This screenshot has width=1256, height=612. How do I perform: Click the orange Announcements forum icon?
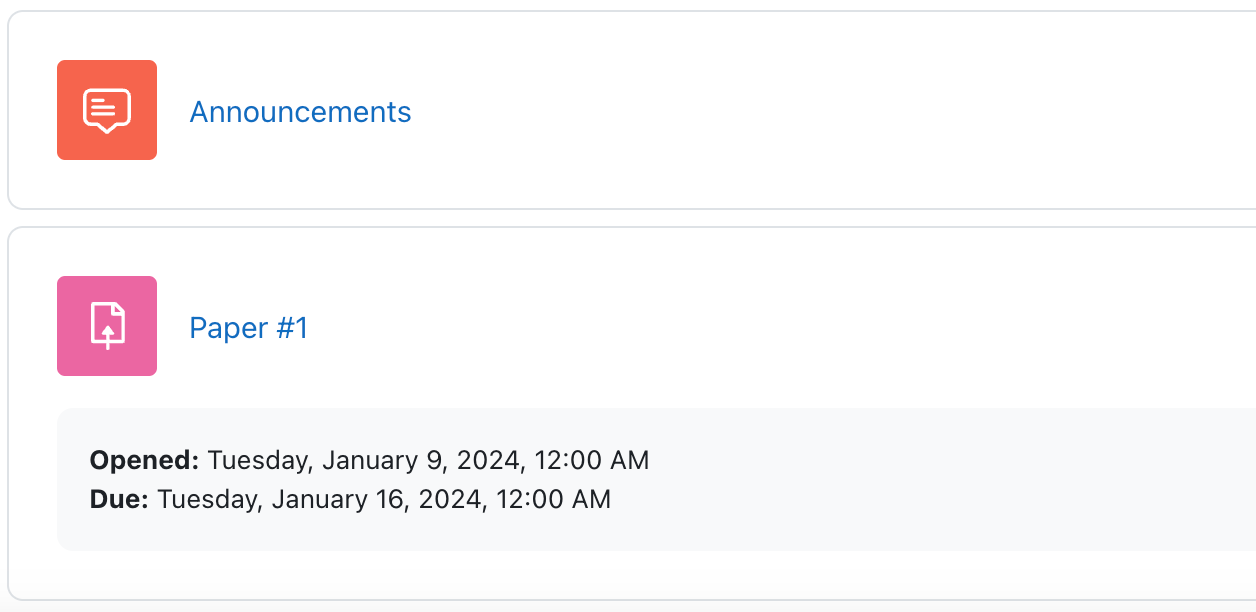(107, 110)
